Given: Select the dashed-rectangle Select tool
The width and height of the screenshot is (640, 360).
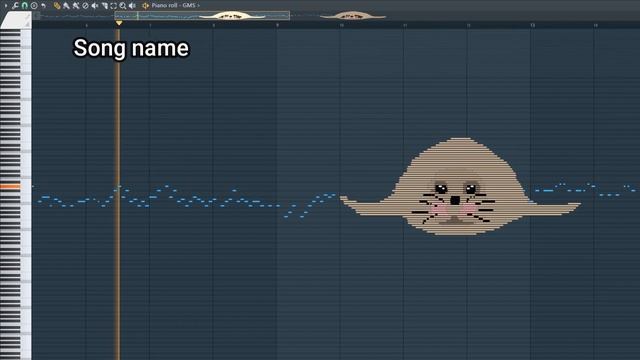Looking at the screenshot, I should tap(113, 6).
